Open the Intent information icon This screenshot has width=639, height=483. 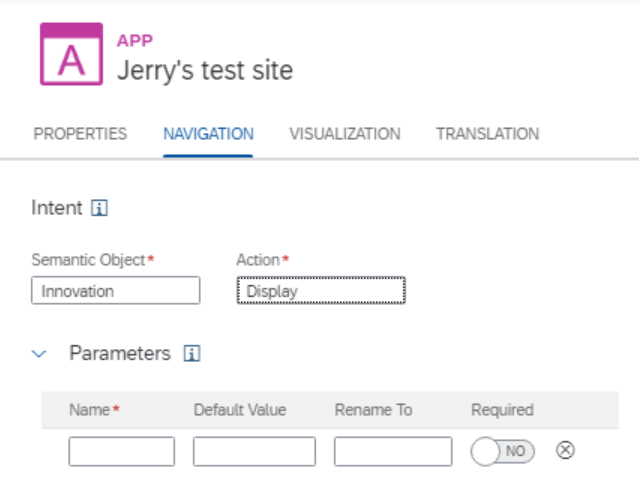pos(99,208)
